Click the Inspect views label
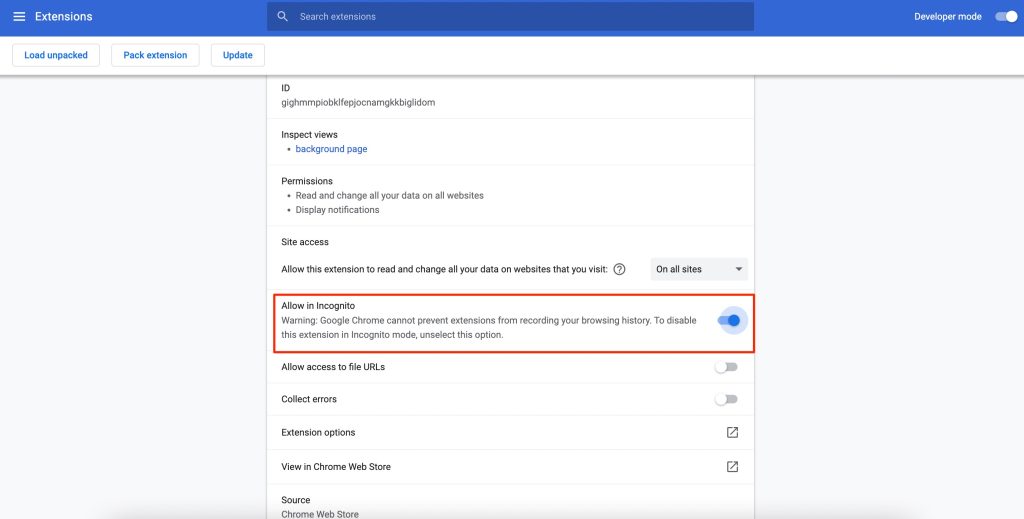 pos(309,134)
